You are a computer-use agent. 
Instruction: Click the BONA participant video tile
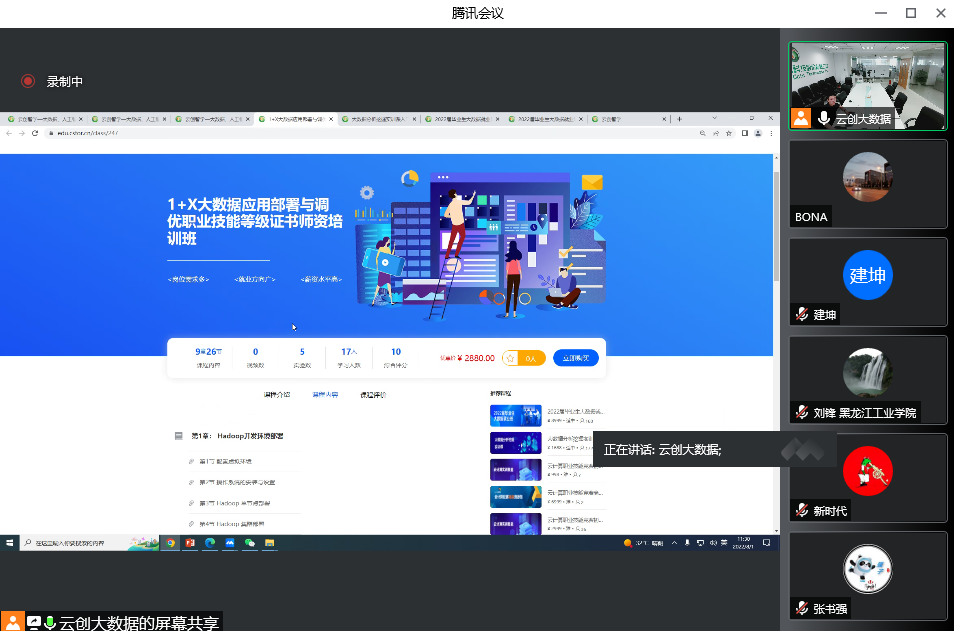(x=867, y=183)
